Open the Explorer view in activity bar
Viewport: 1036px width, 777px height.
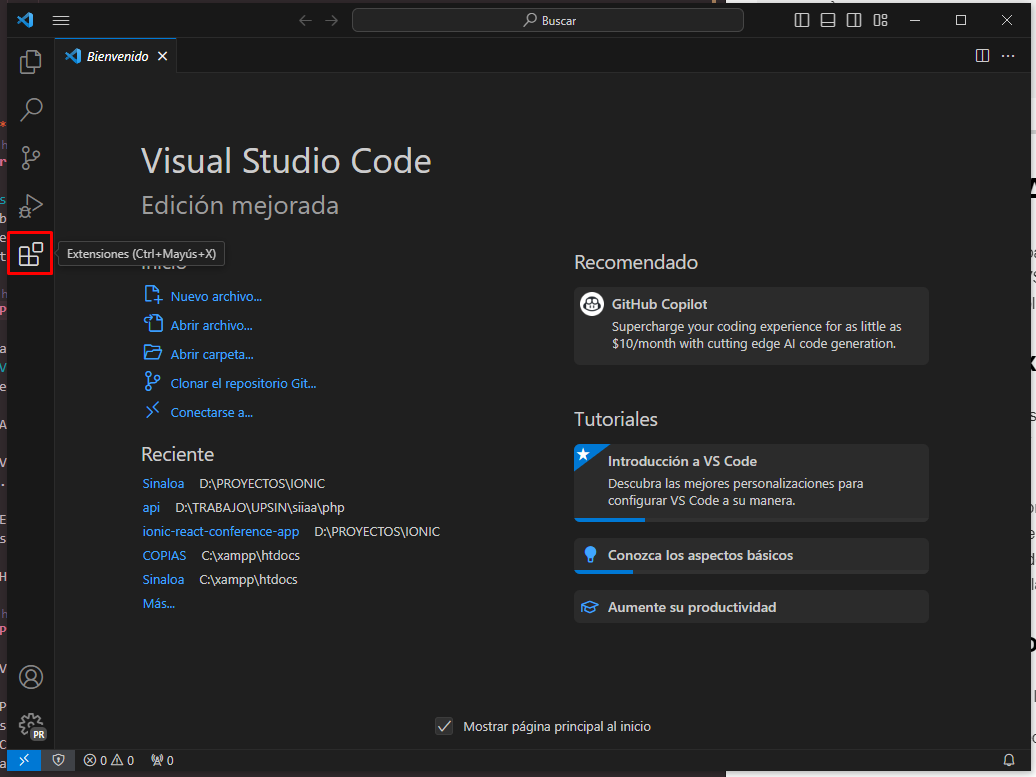(x=30, y=61)
